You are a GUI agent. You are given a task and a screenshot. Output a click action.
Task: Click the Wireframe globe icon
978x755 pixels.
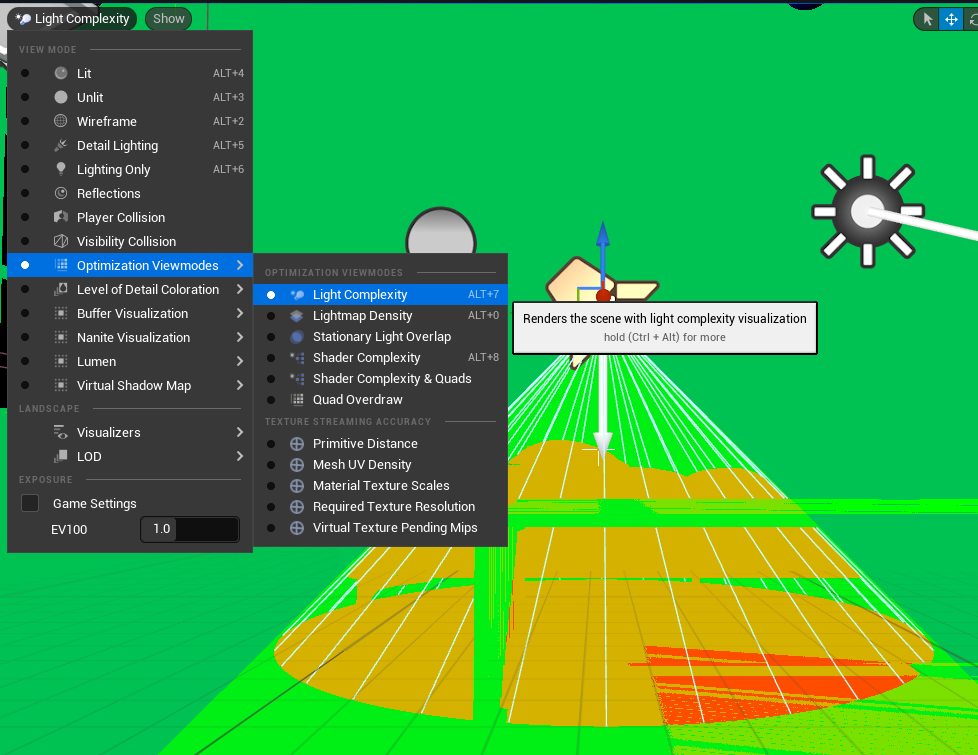coord(61,121)
